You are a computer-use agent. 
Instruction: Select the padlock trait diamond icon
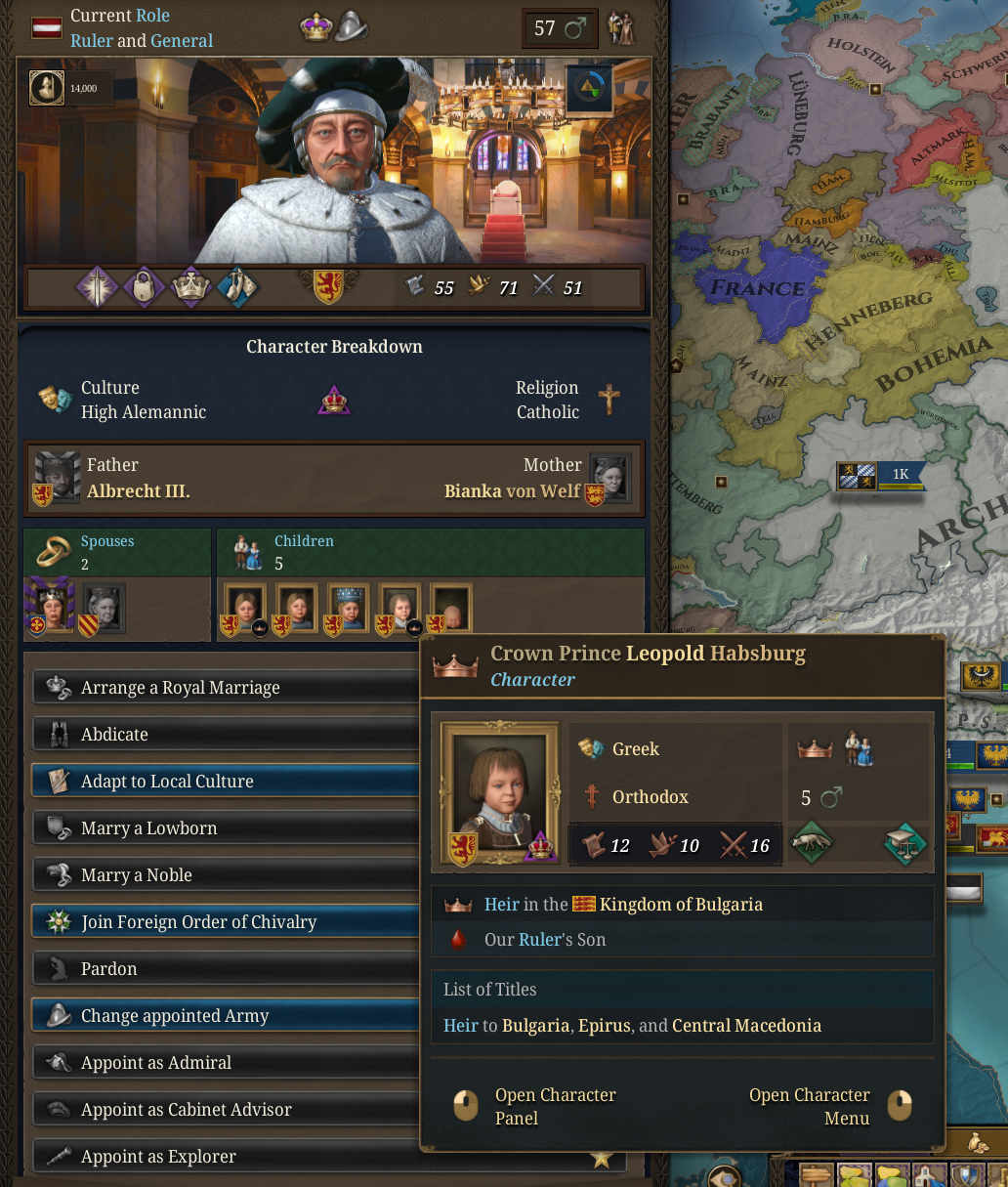[144, 287]
